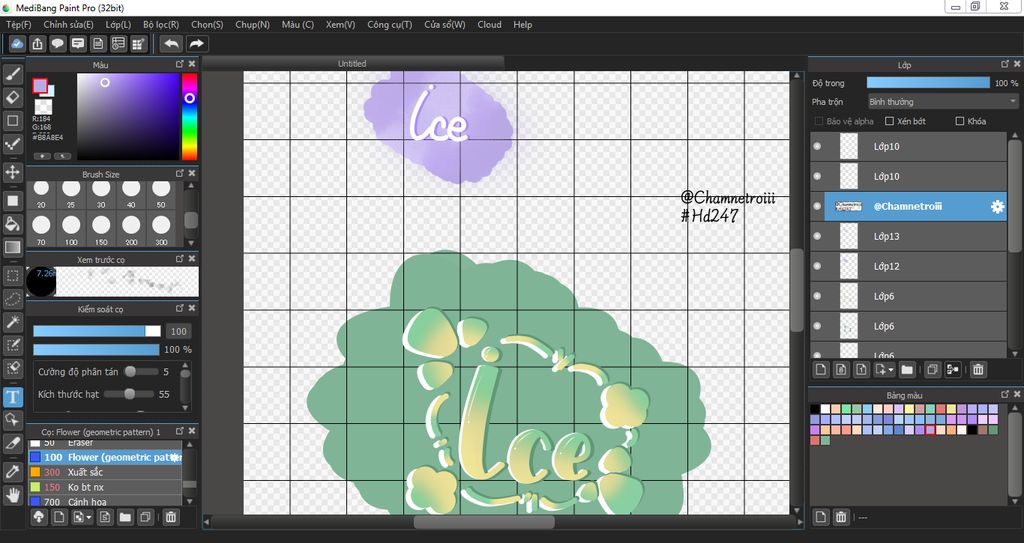Download cloud brush icon in brush panel

pyautogui.click(x=39, y=517)
